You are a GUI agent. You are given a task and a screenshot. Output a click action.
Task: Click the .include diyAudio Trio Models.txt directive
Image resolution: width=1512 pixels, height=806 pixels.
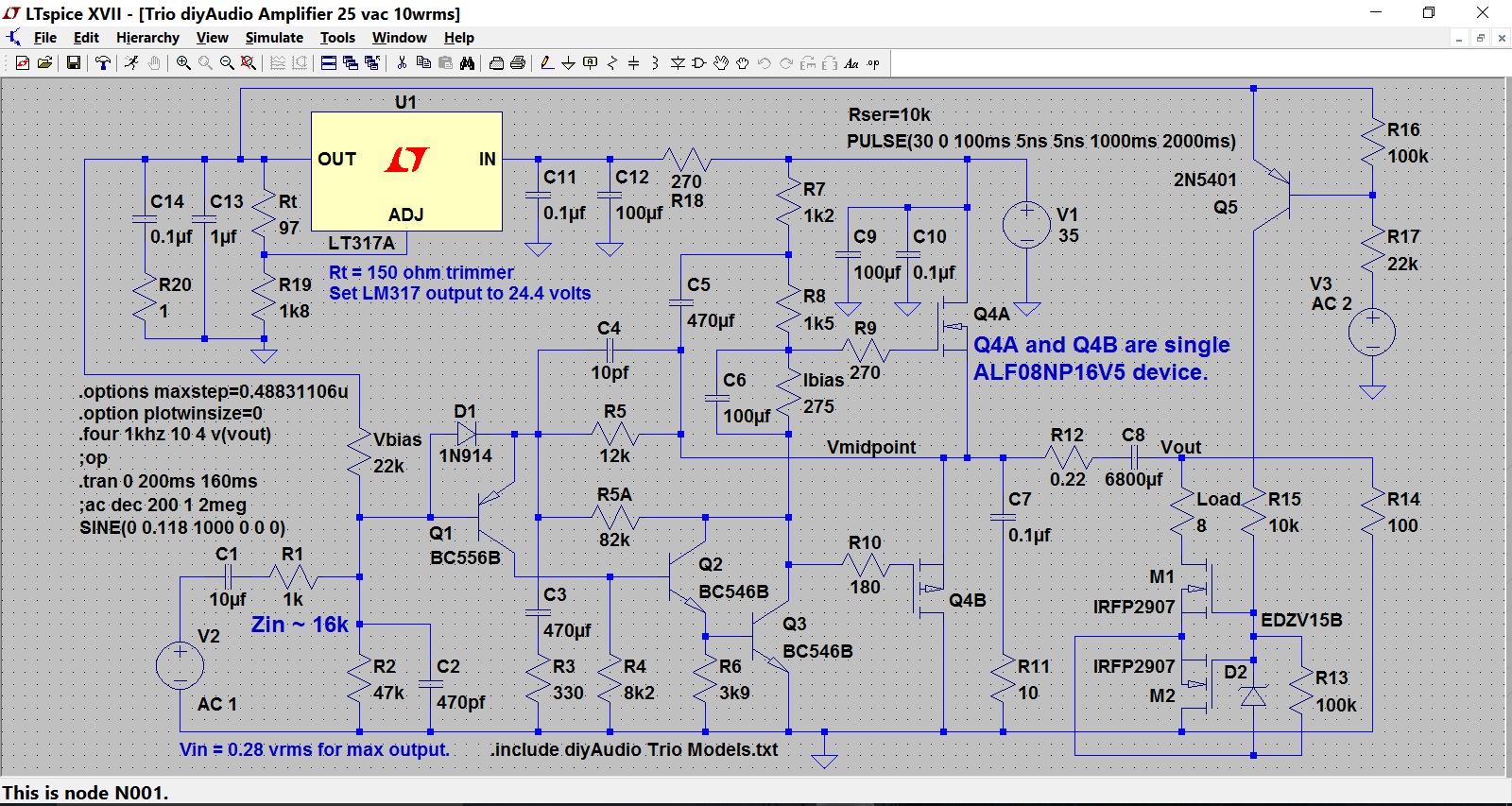634,749
